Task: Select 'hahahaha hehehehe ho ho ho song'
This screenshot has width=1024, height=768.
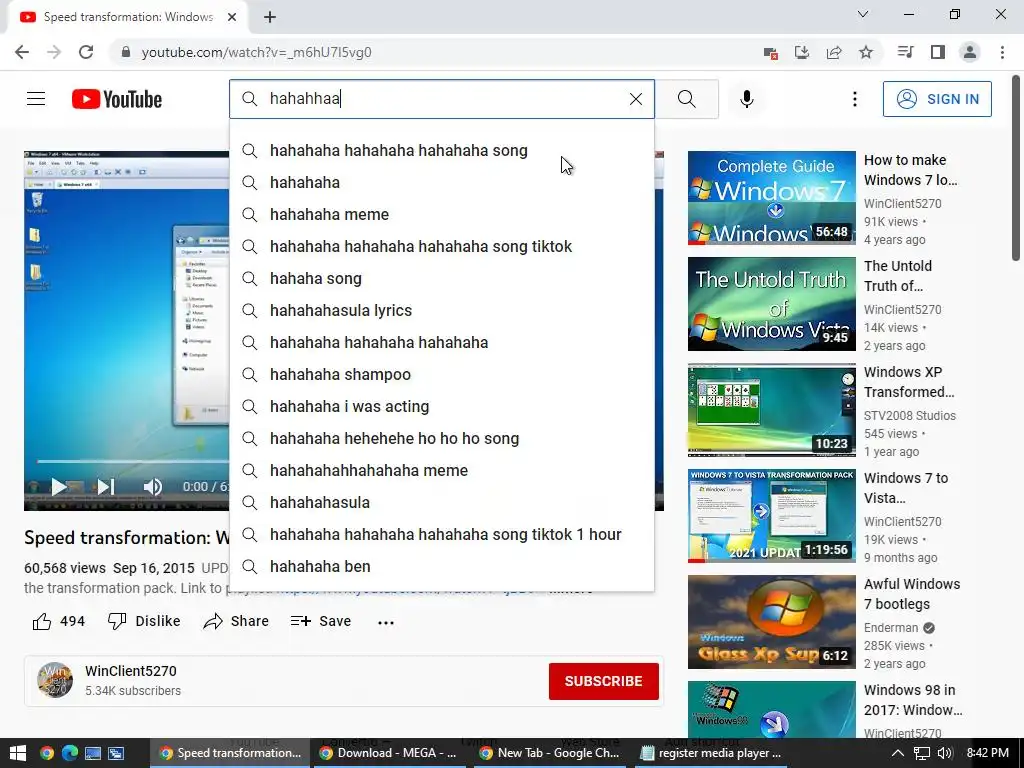Action: [441, 438]
